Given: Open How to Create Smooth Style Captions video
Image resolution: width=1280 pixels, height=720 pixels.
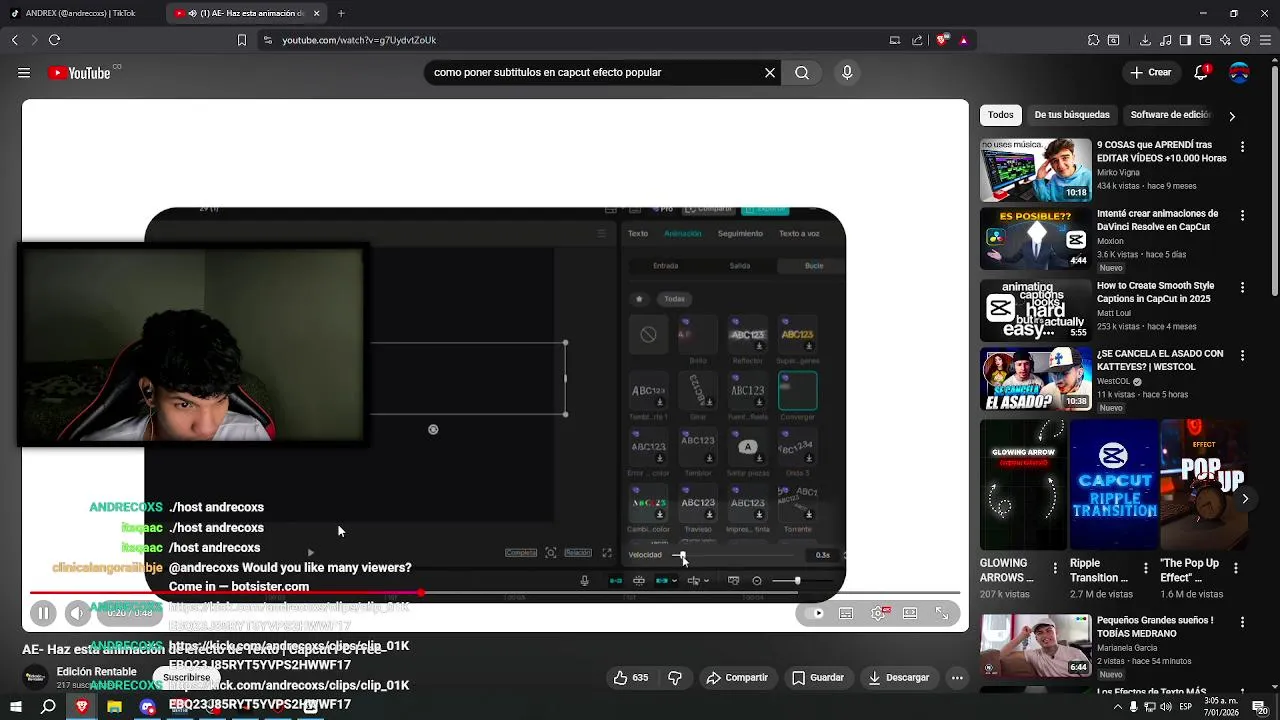Looking at the screenshot, I should pyautogui.click(x=1155, y=292).
